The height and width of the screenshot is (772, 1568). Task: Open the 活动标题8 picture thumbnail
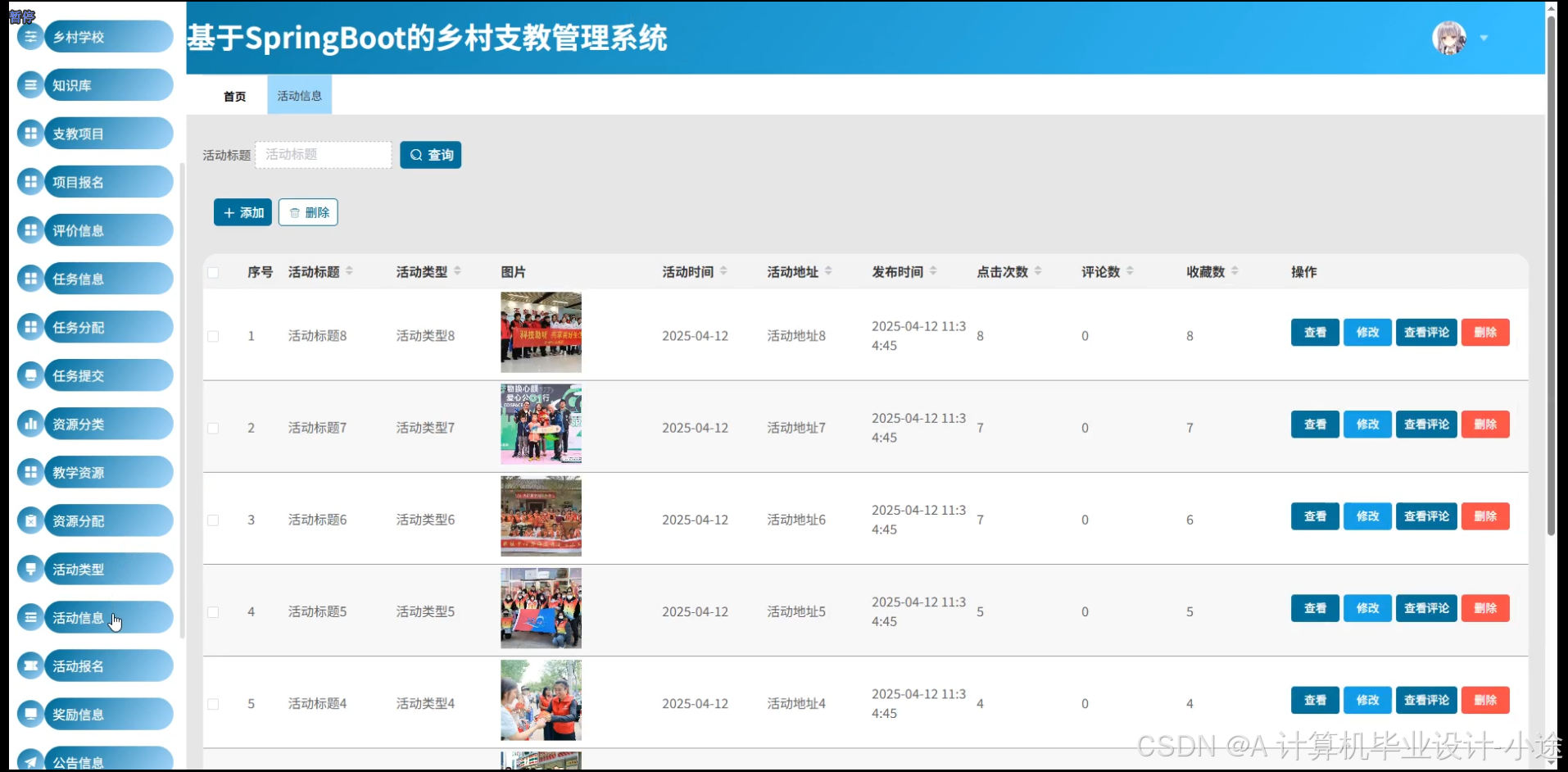pos(541,333)
